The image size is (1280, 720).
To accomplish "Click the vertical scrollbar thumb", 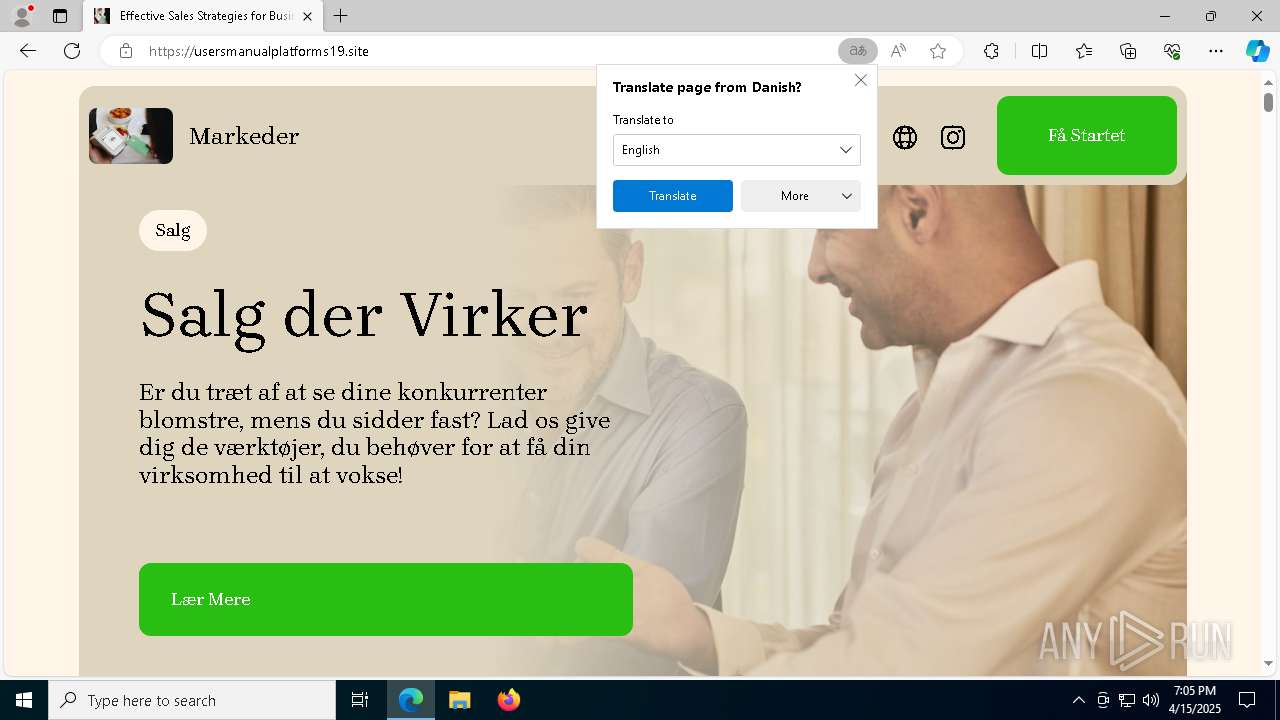I will coord(1268,102).
